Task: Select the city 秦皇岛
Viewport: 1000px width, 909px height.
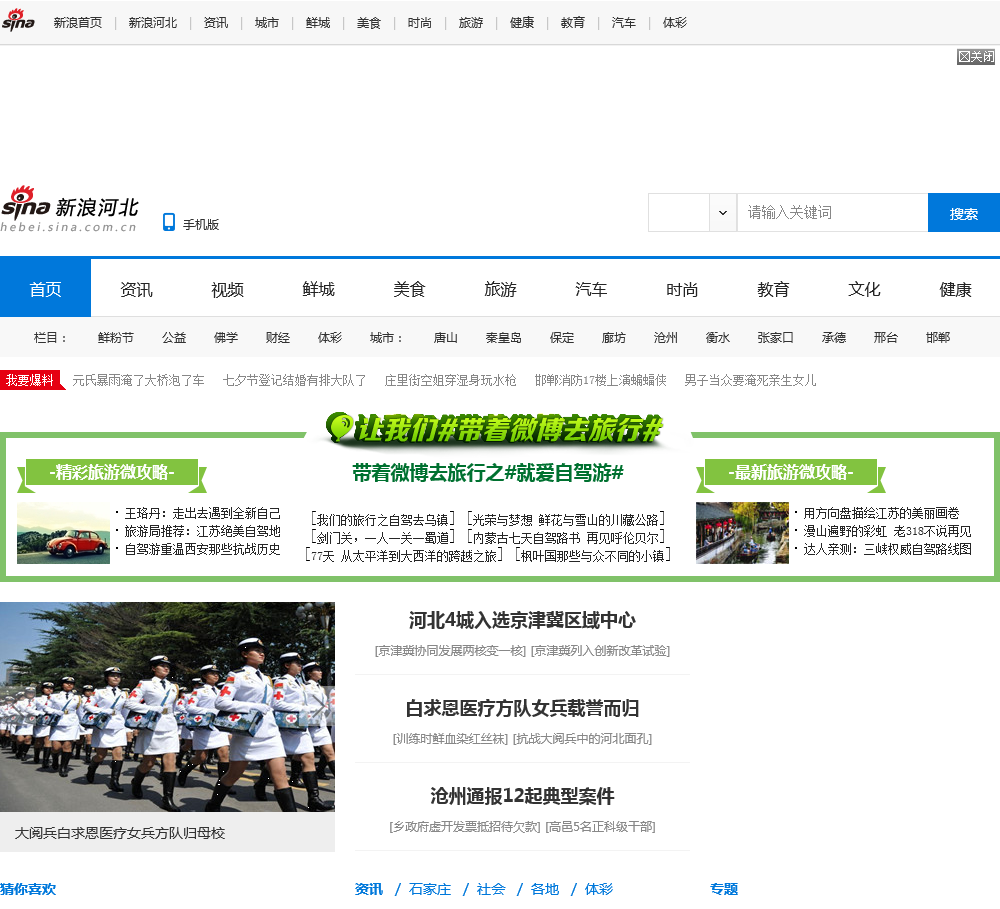Action: (x=504, y=337)
